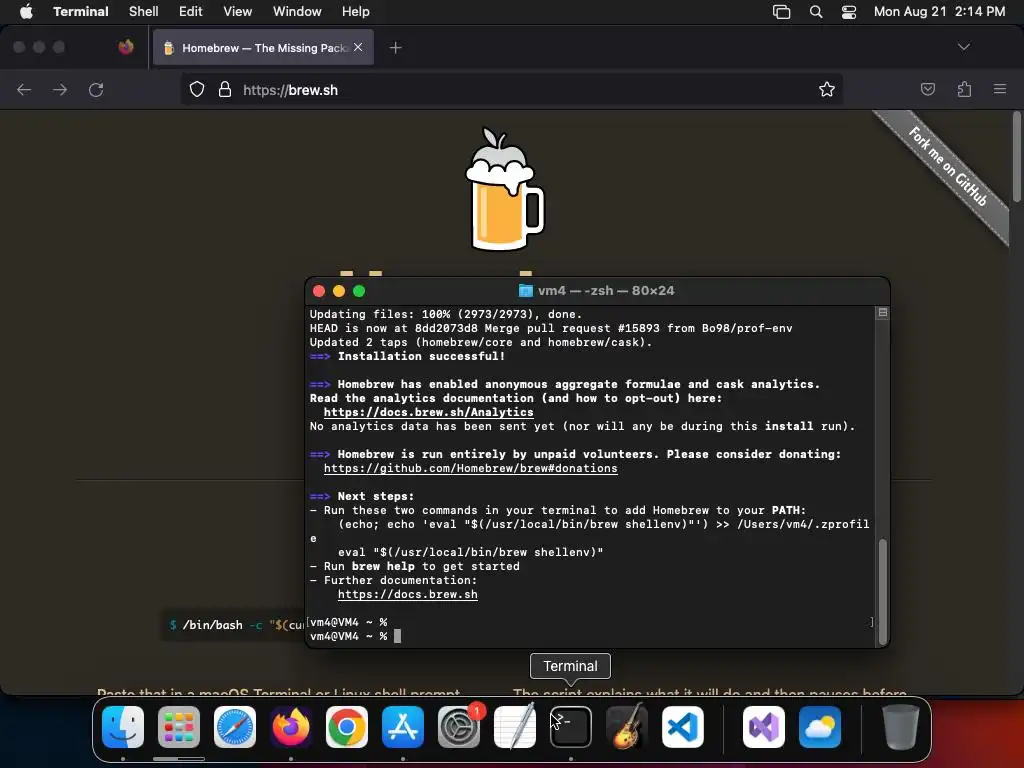
Task: Click the Terminal split pane button
Action: pyautogui.click(x=882, y=313)
